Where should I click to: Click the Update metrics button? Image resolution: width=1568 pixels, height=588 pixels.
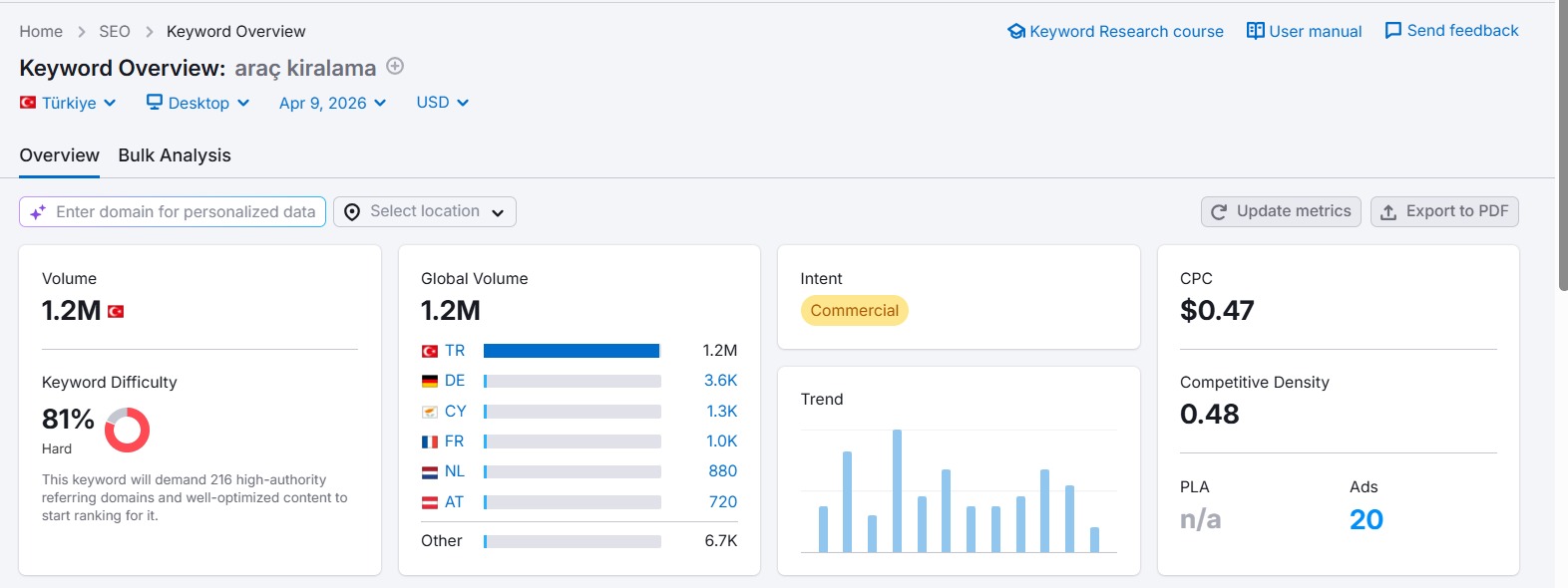(x=1281, y=211)
